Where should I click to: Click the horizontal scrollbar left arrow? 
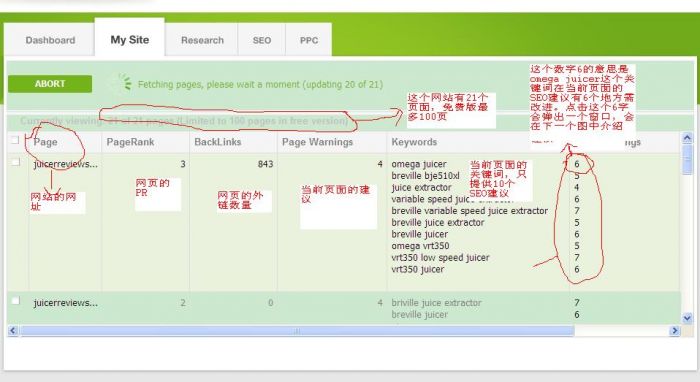[12, 331]
